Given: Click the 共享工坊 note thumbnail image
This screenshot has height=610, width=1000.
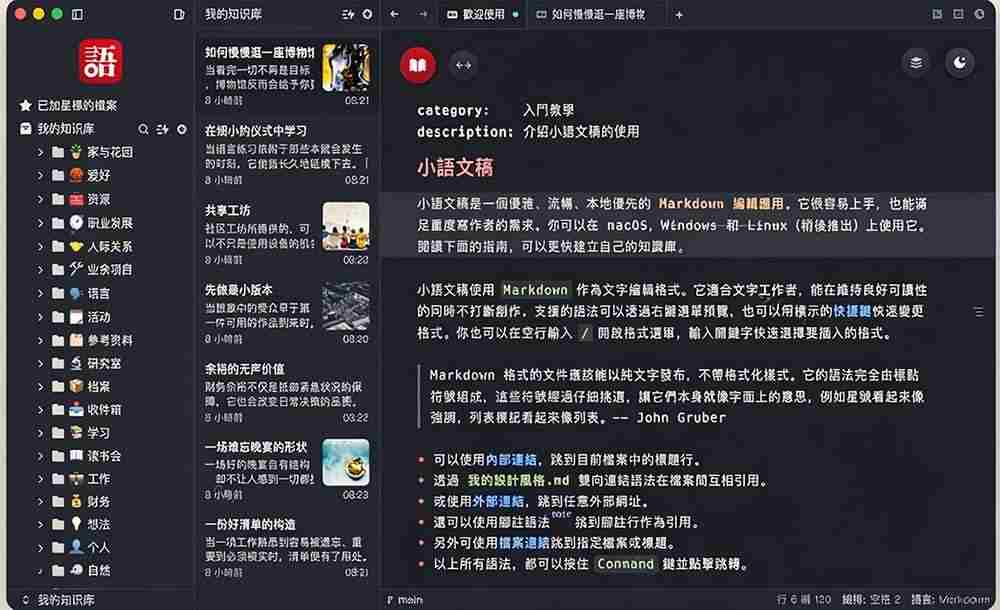Looking at the screenshot, I should (346, 227).
